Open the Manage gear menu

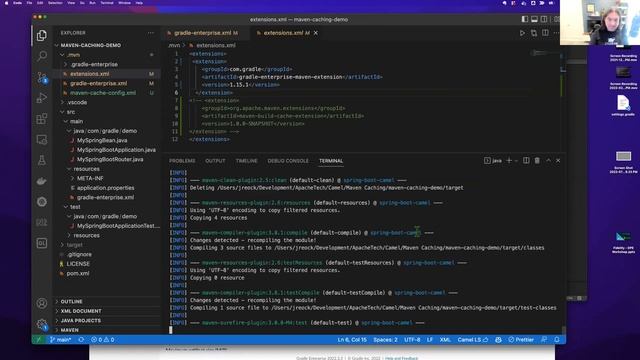click(x=42, y=324)
